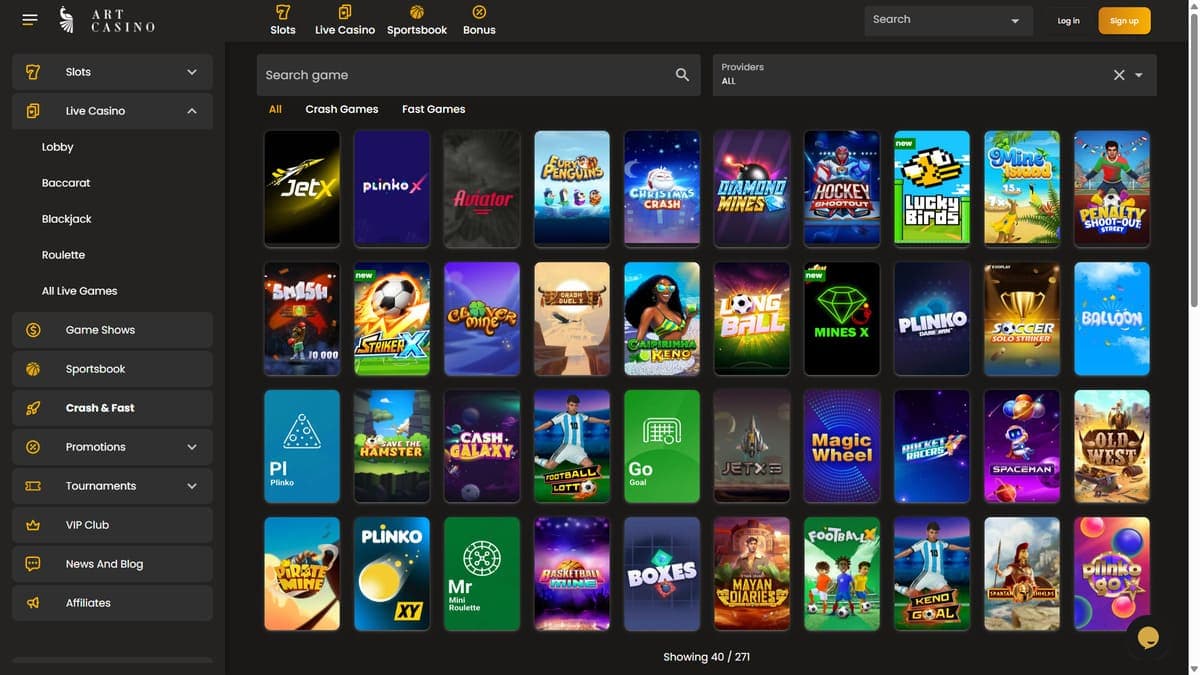1200x675 pixels.
Task: Open the Penalty Shoot-Out Street thumbnail
Action: point(1112,188)
